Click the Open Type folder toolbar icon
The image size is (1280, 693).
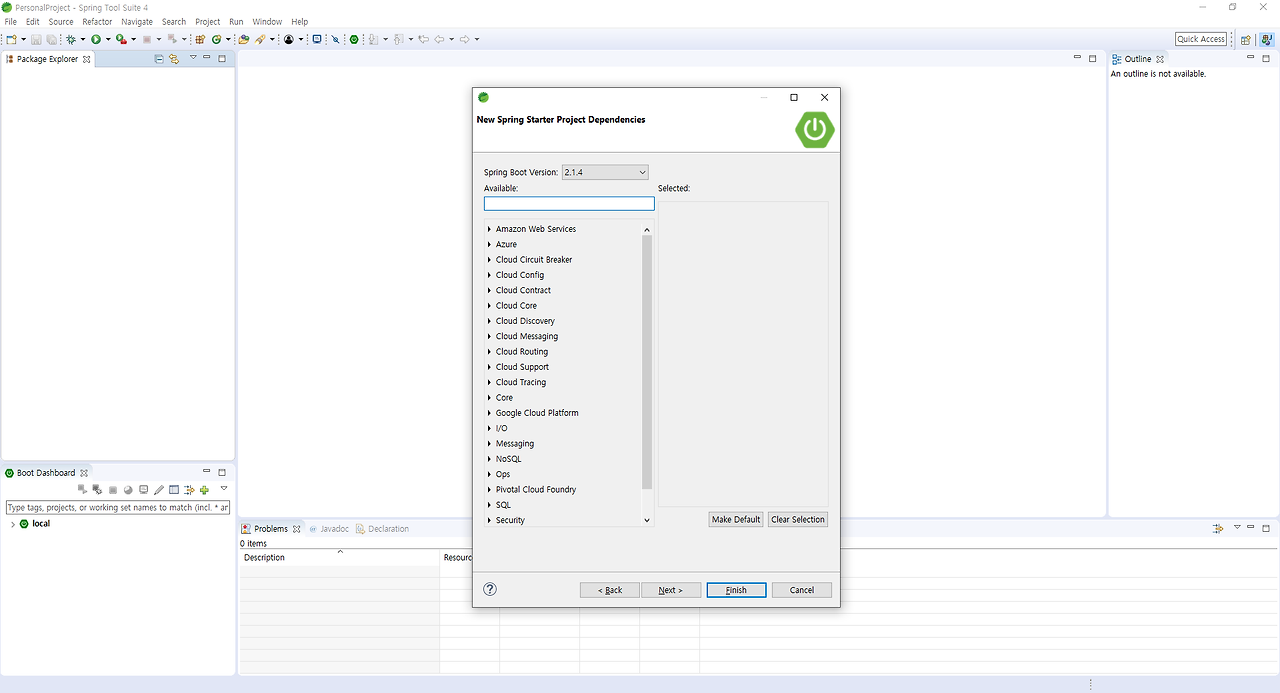point(243,39)
